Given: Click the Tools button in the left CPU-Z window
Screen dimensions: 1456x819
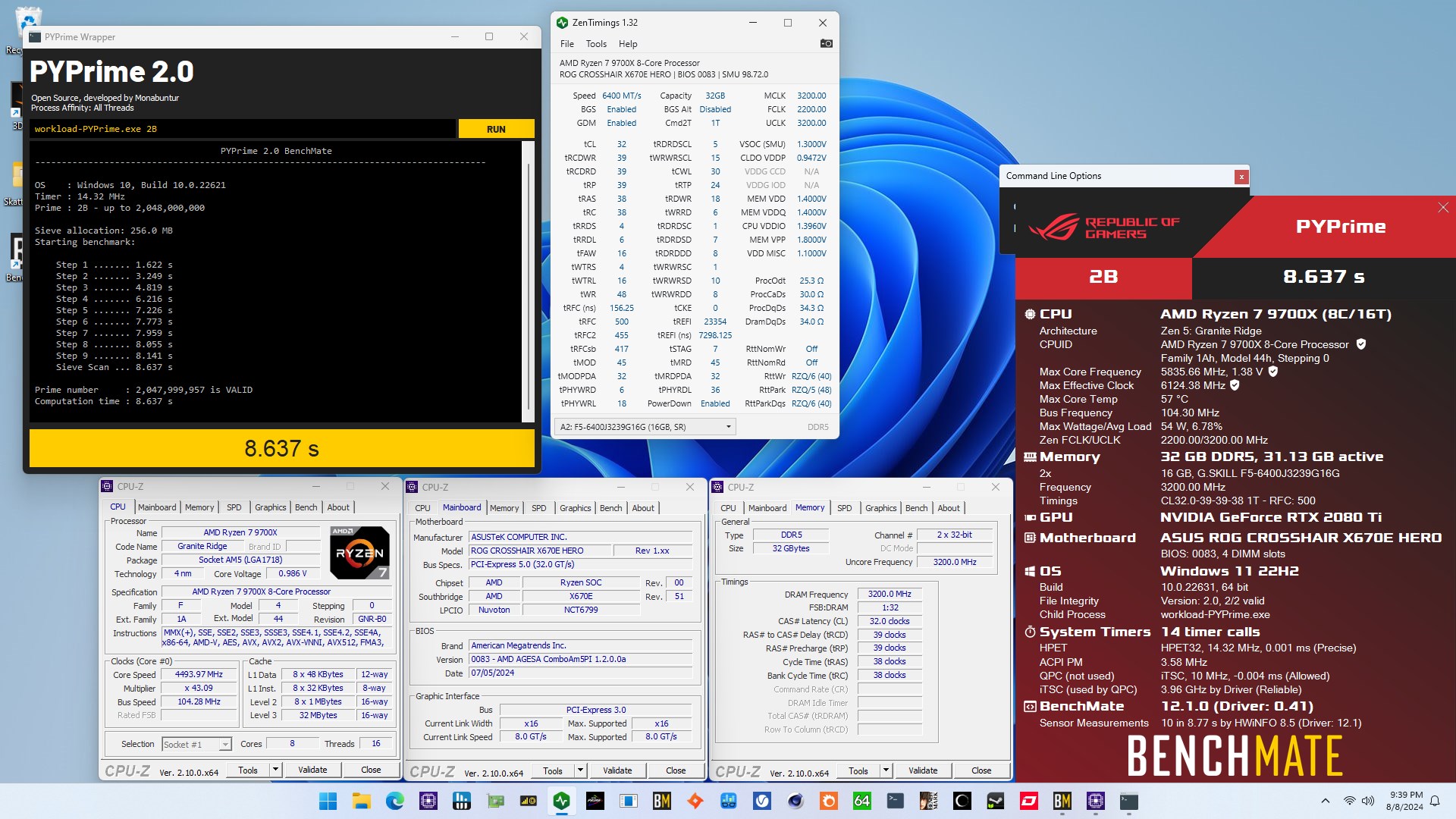Looking at the screenshot, I should coord(248,770).
